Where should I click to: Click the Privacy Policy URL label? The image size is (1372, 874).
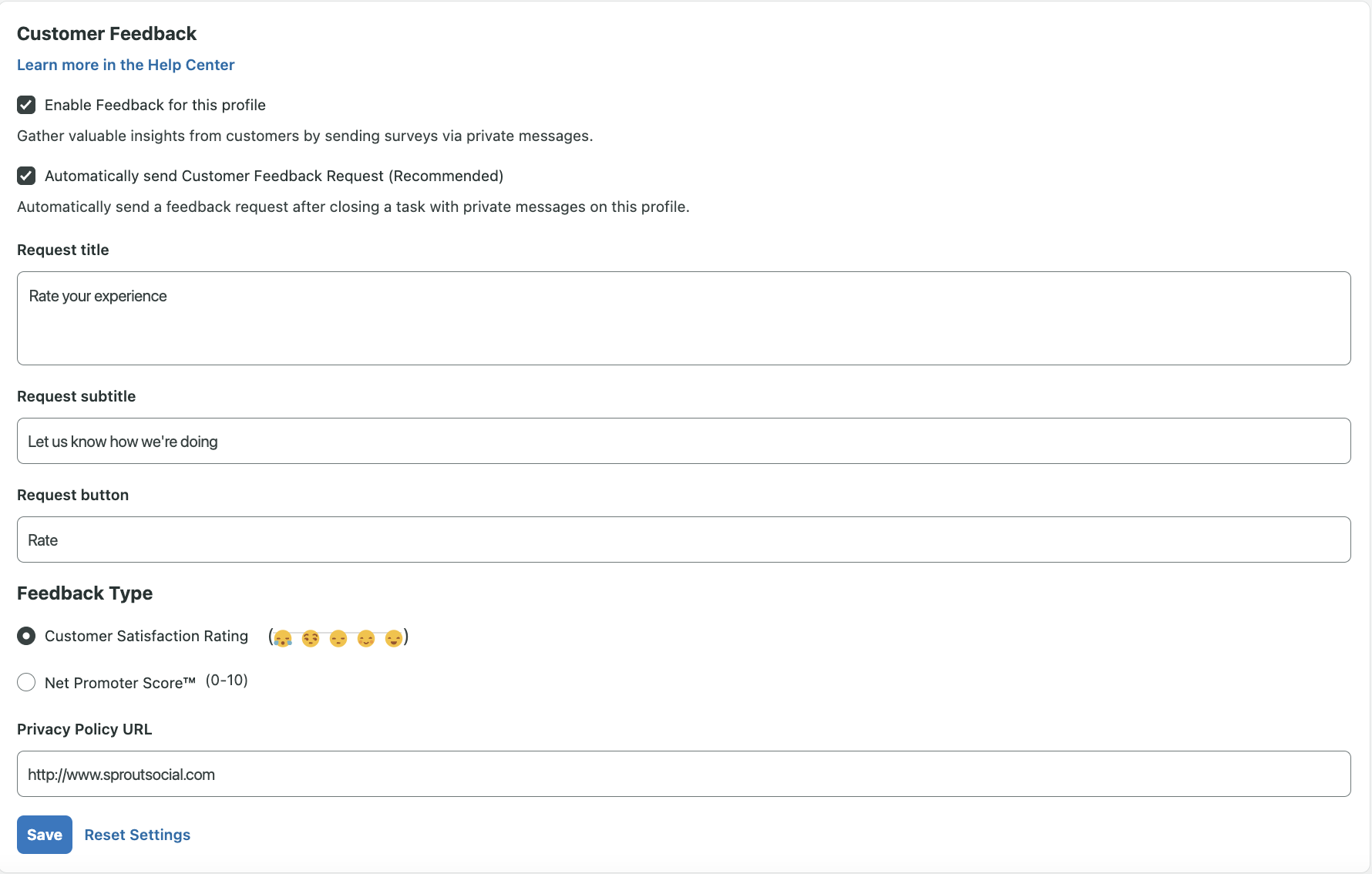point(85,729)
